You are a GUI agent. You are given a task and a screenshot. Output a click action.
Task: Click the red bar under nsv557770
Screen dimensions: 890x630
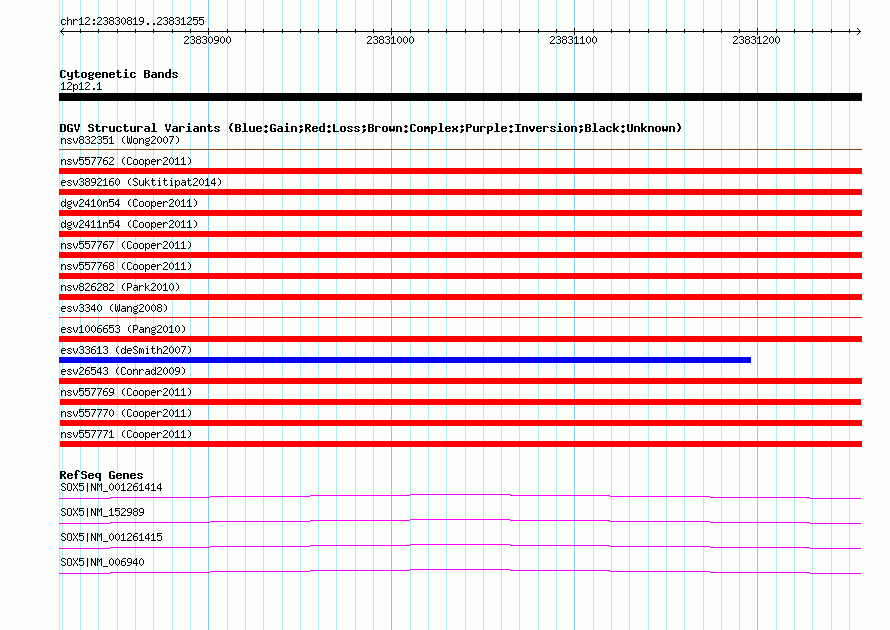pos(460,423)
